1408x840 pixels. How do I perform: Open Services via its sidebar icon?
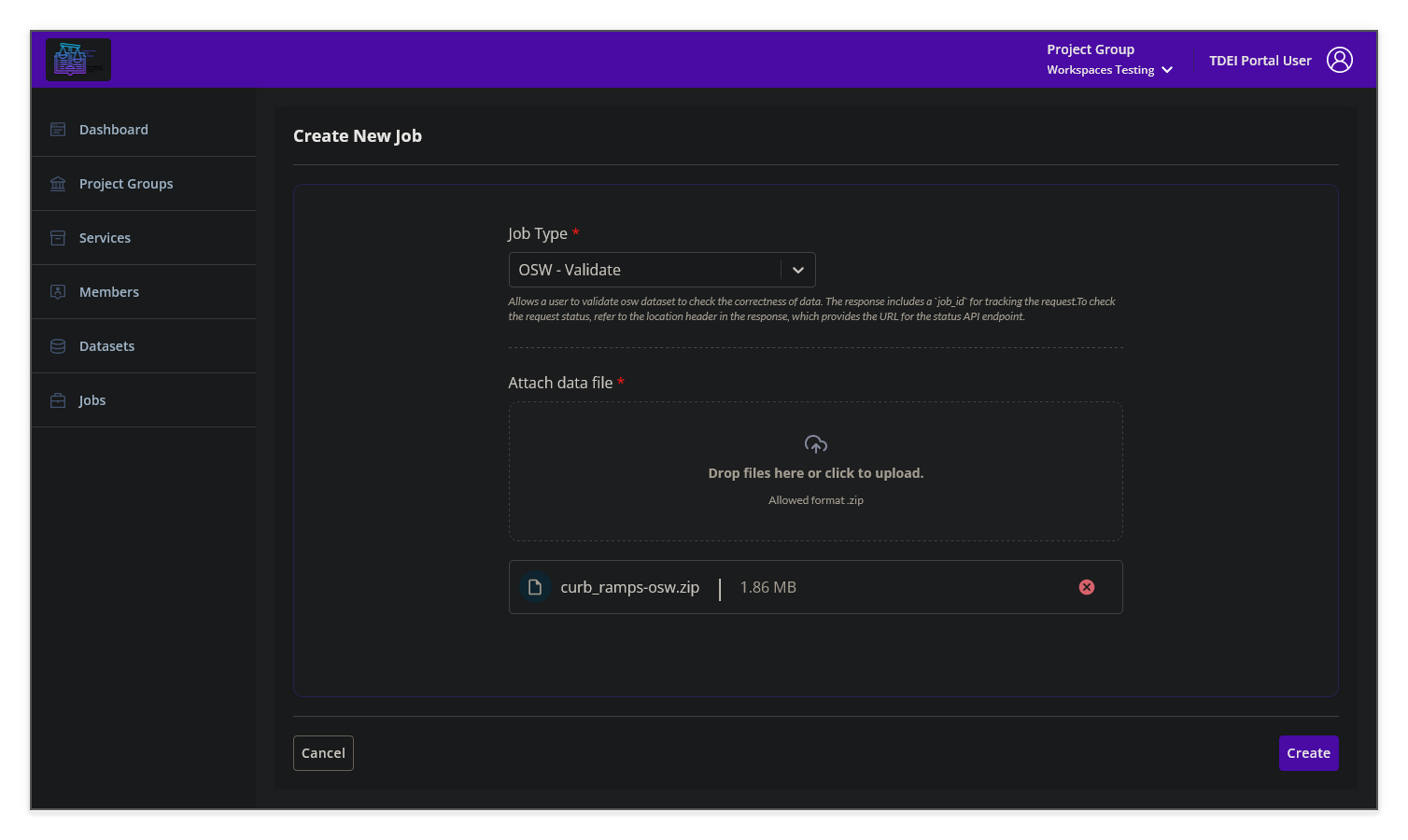58,237
